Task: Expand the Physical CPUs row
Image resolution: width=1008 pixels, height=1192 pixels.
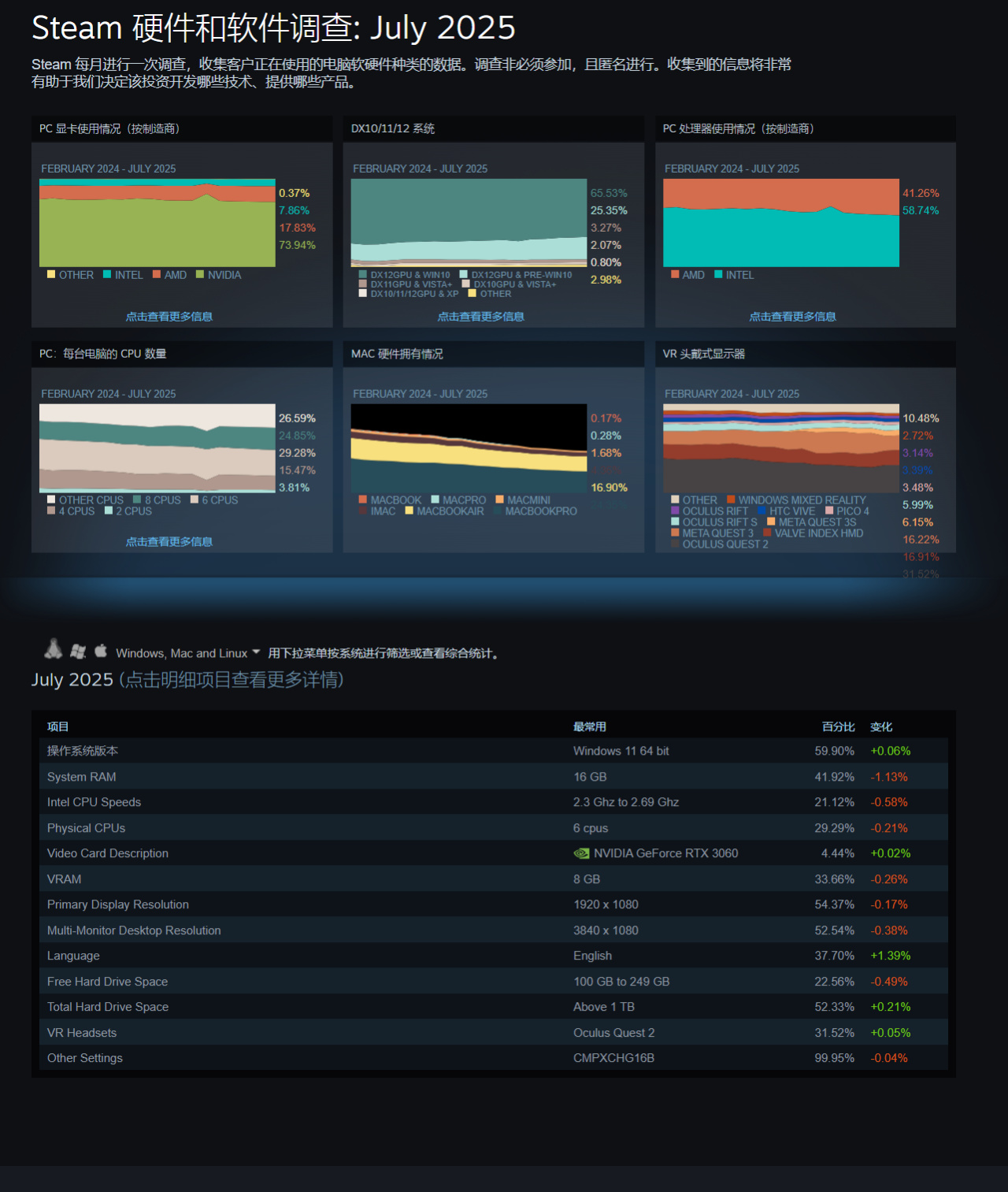Action: (x=494, y=828)
